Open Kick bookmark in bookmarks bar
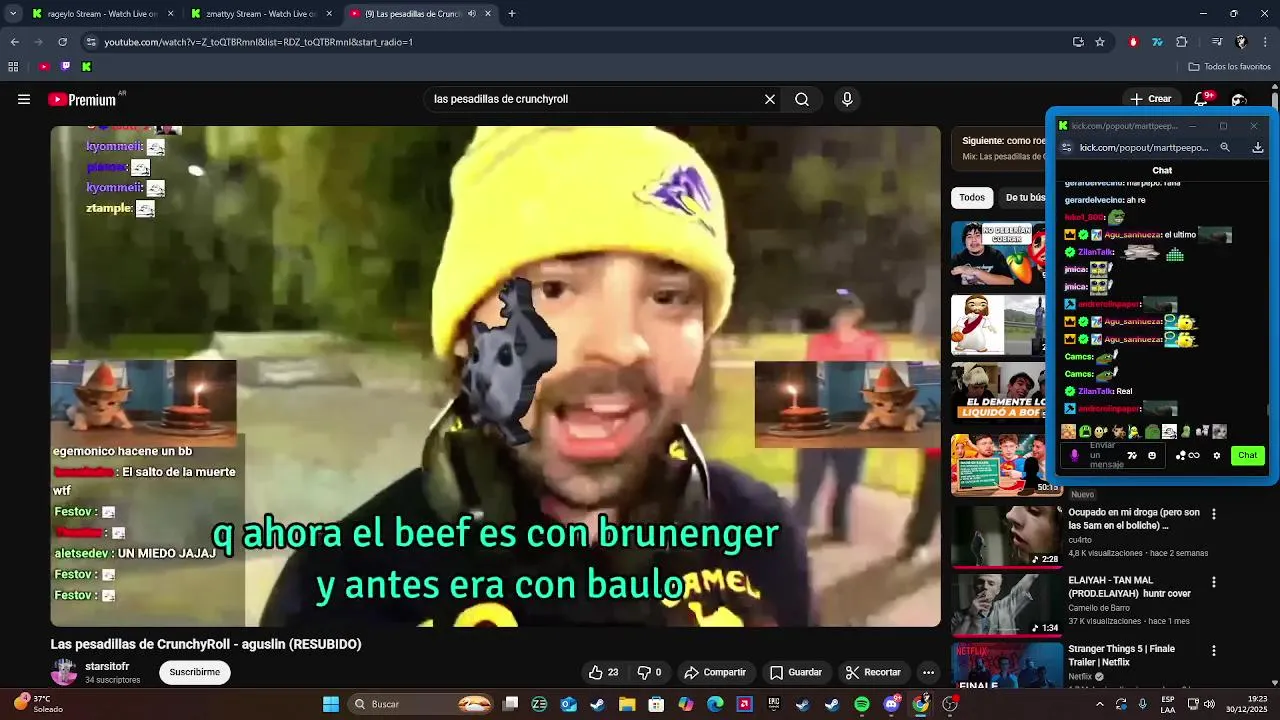The height and width of the screenshot is (720, 1280). tap(86, 67)
